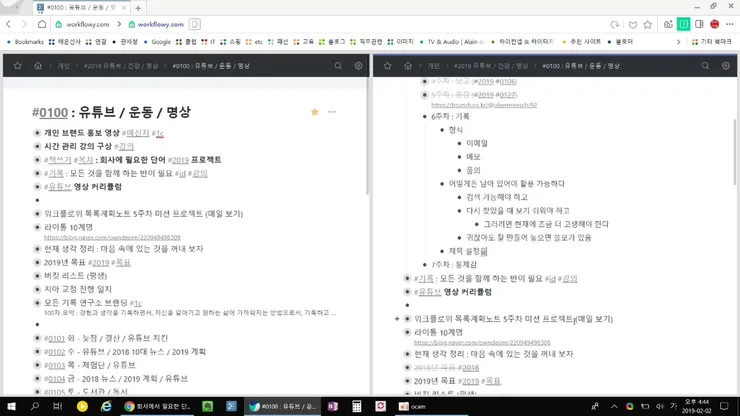Go to home in left pane breadcrumb
This screenshot has width=740, height=416.
pos(38,66)
